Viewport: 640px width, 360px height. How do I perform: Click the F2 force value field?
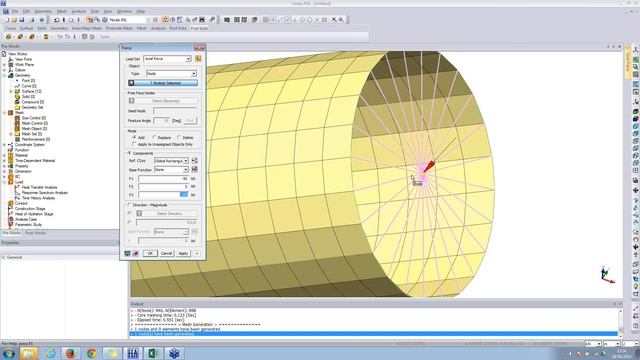(163, 187)
